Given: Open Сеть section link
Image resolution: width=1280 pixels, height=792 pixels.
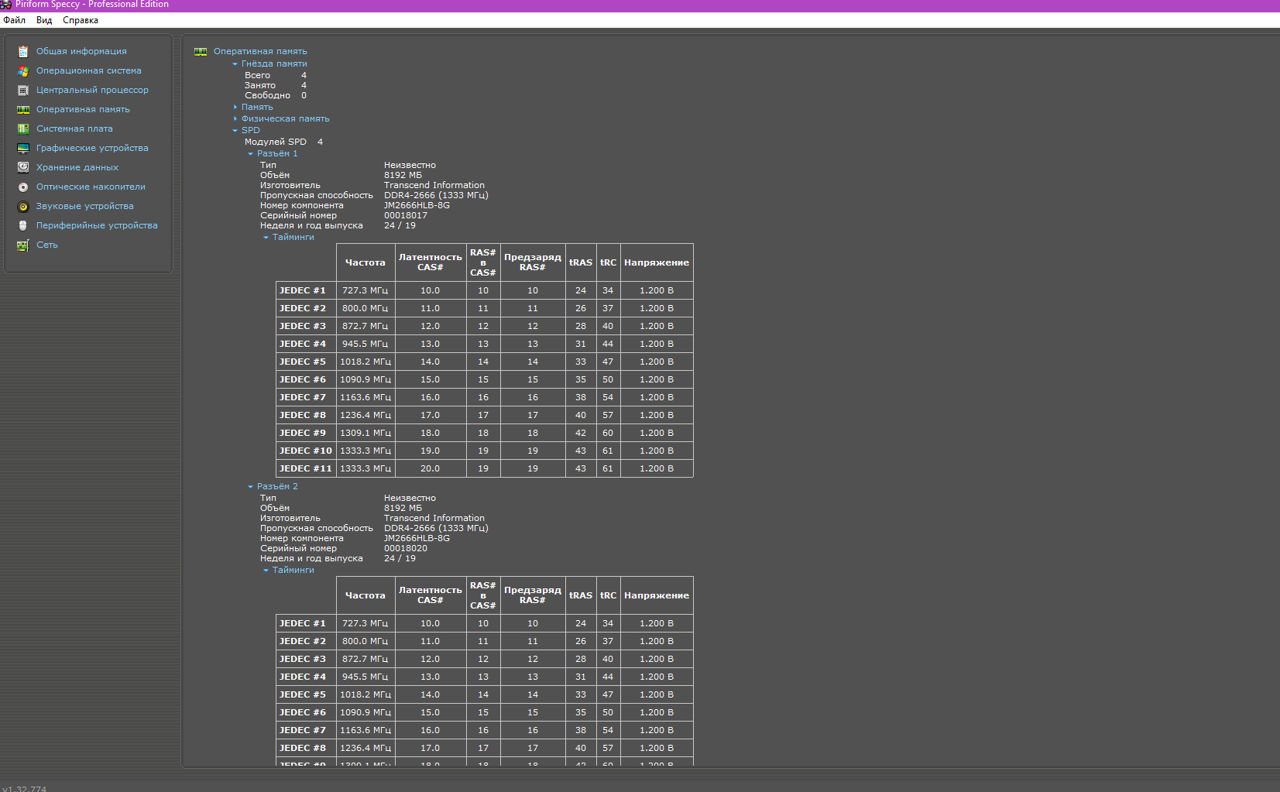Looking at the screenshot, I should tap(47, 245).
